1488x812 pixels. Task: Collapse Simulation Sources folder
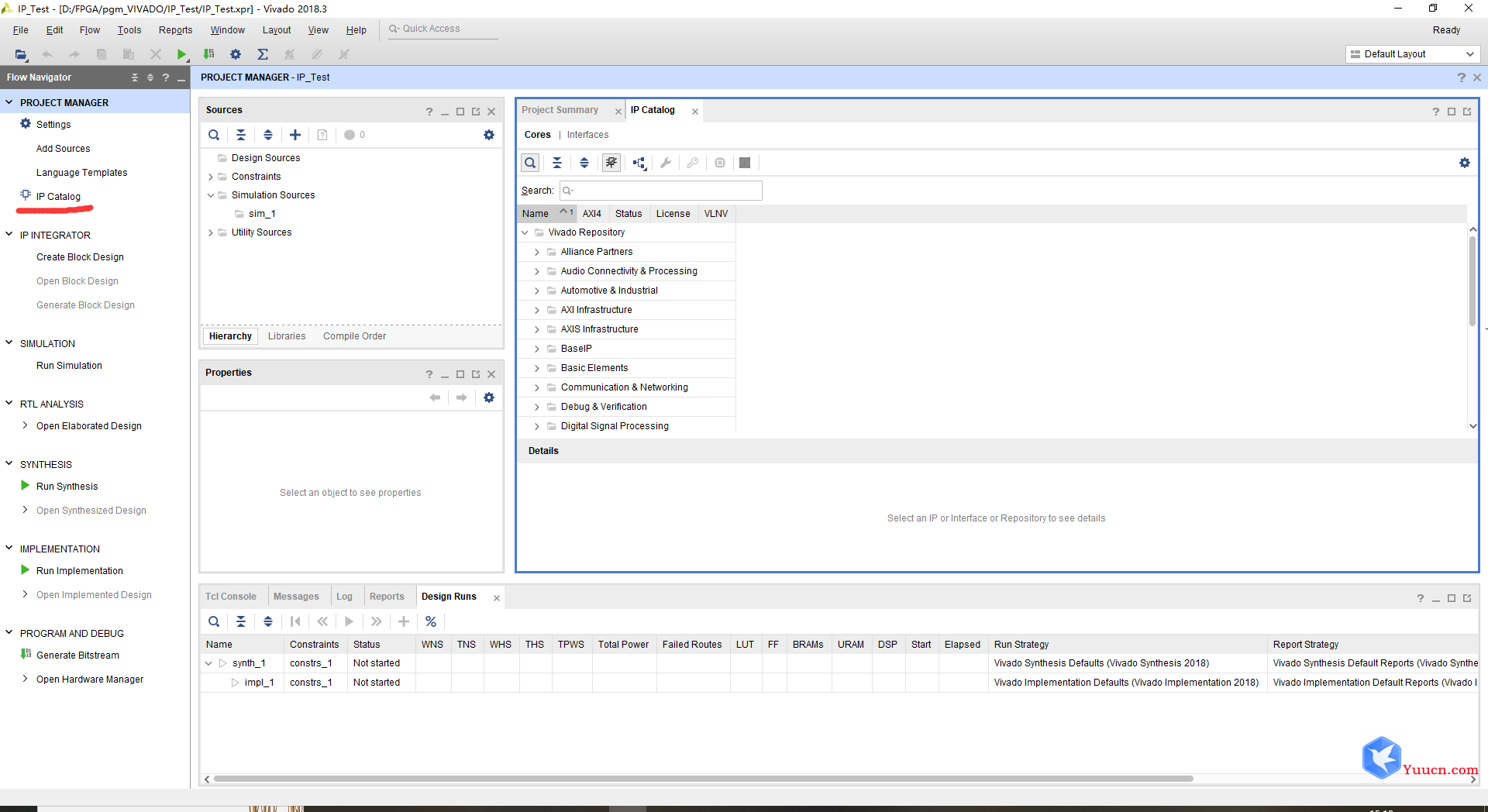click(x=210, y=195)
